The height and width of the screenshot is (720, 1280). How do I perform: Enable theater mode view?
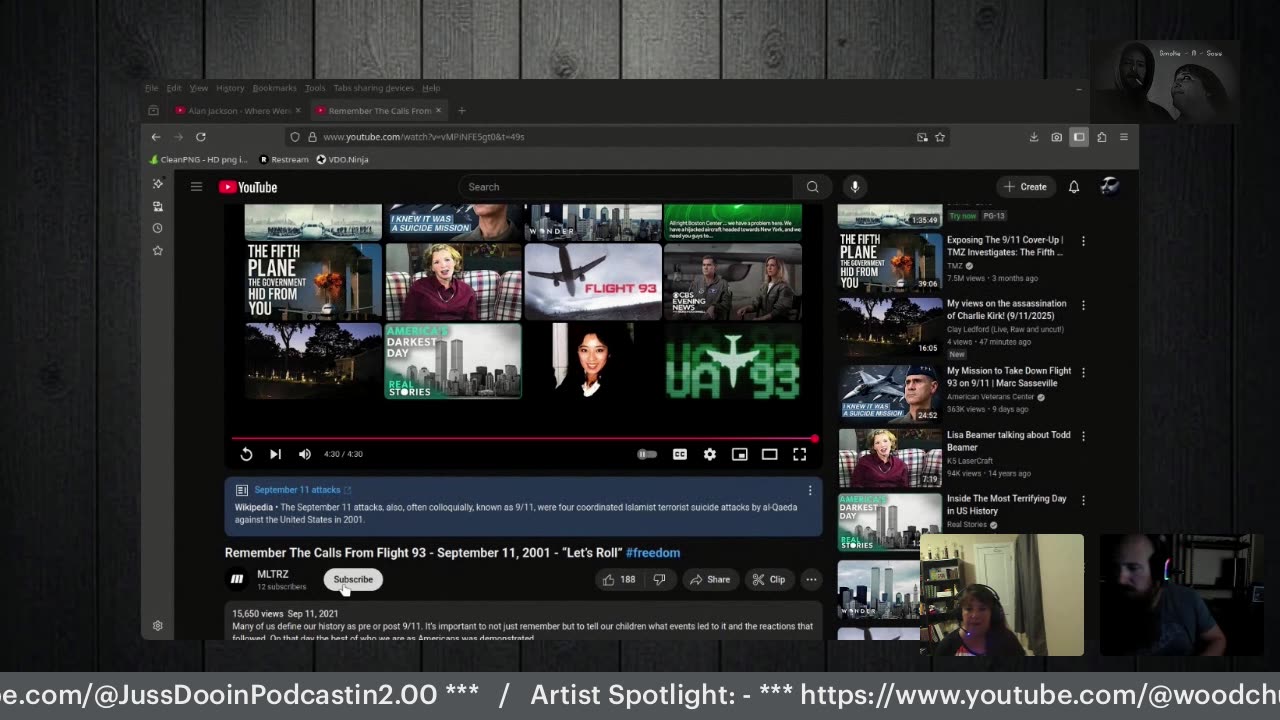(x=770, y=454)
